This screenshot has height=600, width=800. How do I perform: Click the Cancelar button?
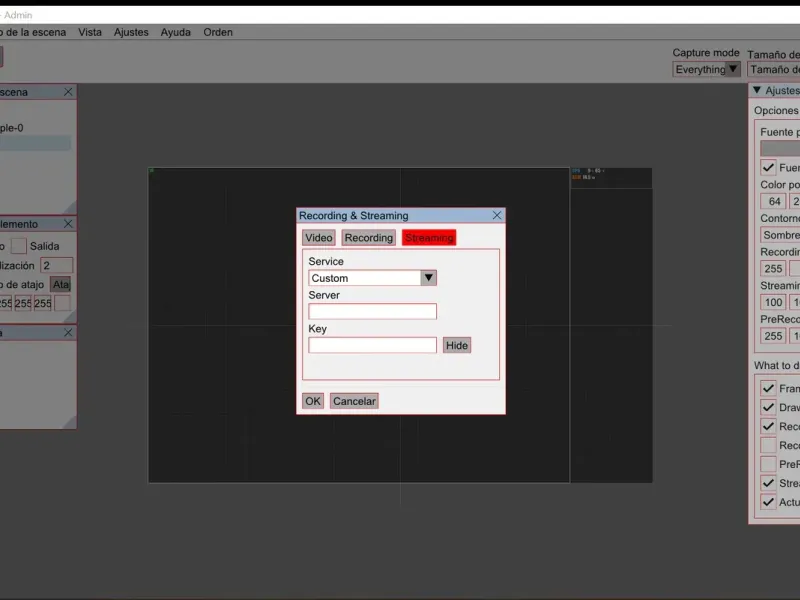(x=354, y=401)
